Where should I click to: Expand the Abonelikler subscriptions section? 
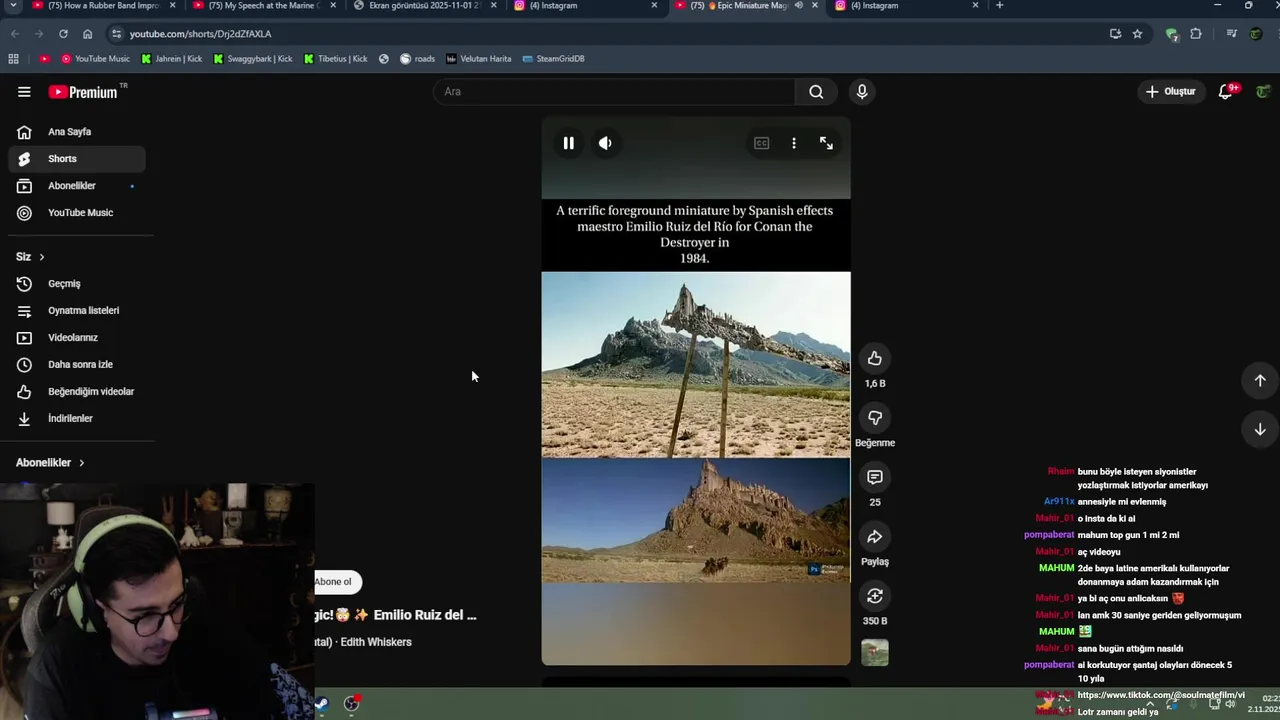(50, 463)
